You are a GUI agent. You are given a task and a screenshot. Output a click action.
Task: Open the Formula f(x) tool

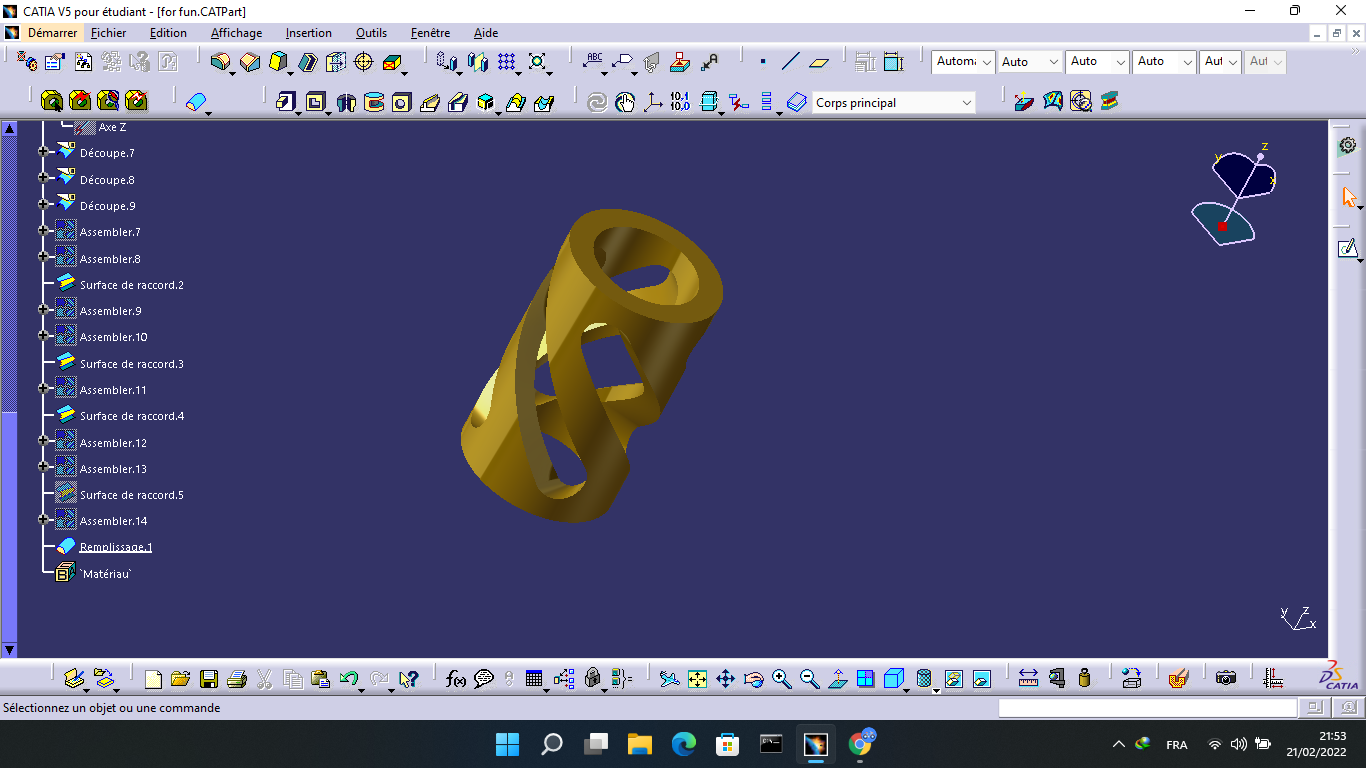coord(456,679)
